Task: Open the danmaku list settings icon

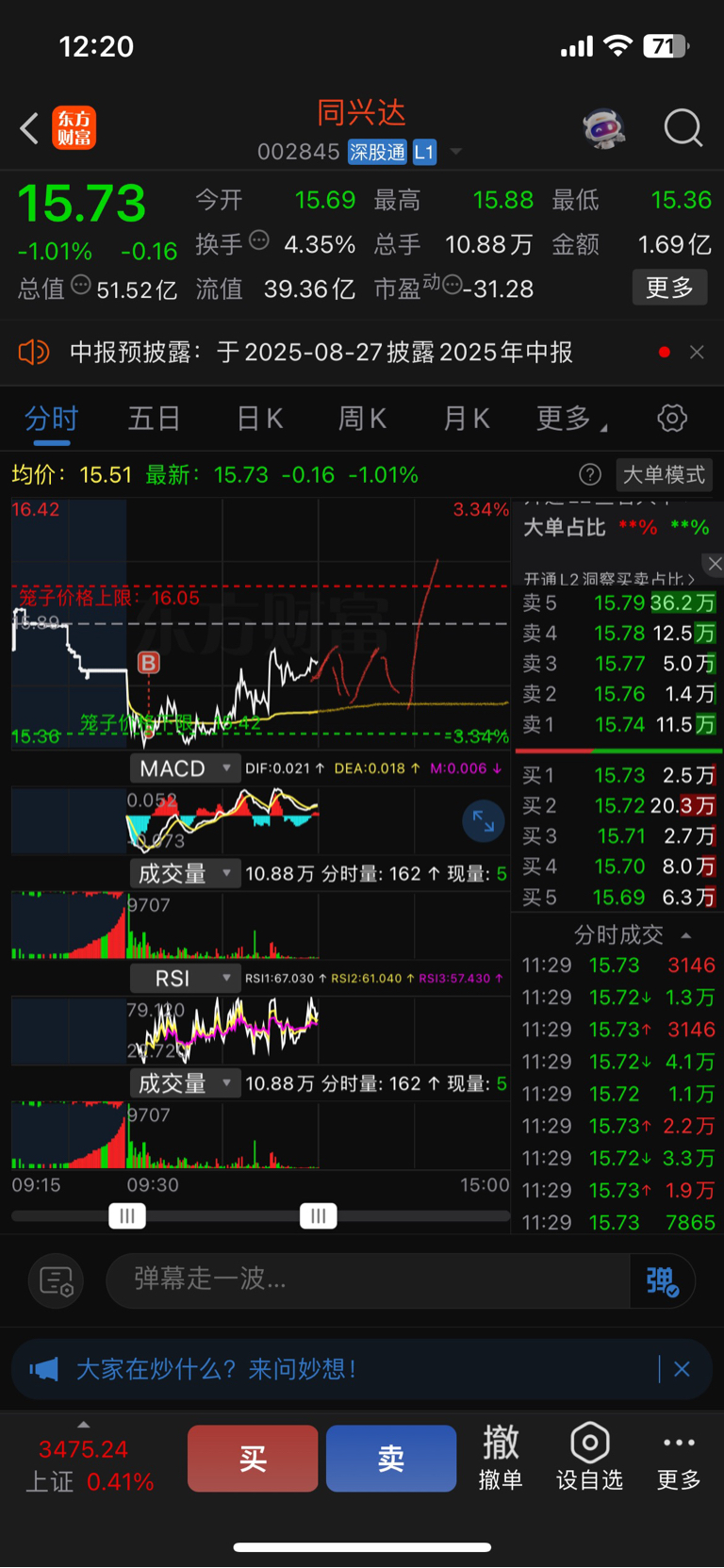Action: [x=56, y=1280]
